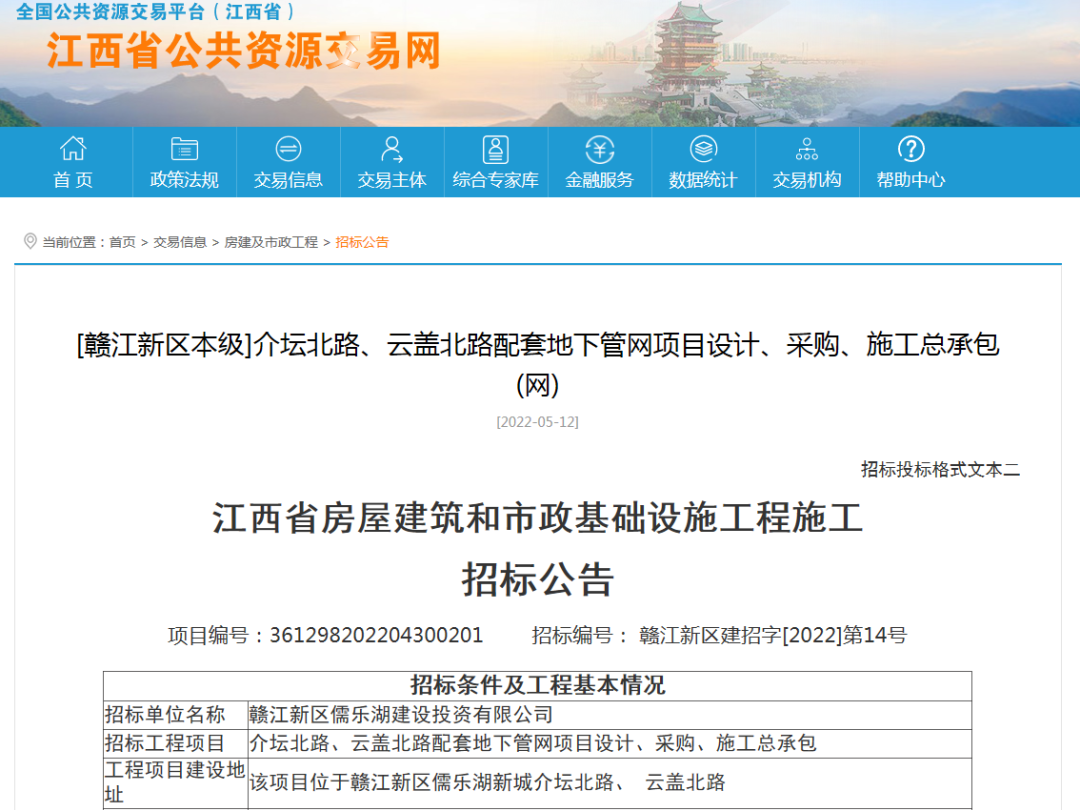Image resolution: width=1080 pixels, height=810 pixels.
Task: Go to 交易信息 in the breadcrumb
Action: tap(180, 242)
